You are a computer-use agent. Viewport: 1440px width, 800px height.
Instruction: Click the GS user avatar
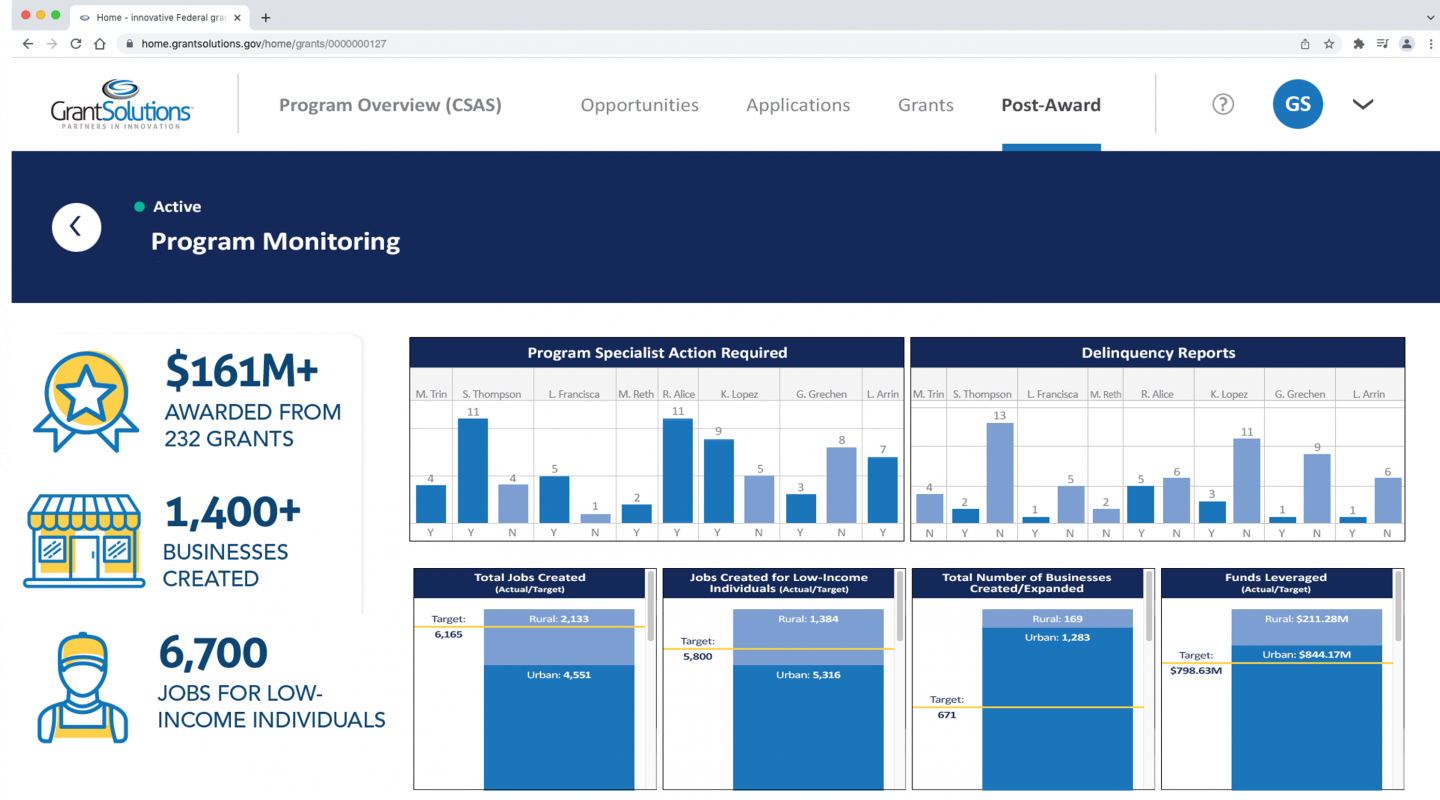(1297, 104)
